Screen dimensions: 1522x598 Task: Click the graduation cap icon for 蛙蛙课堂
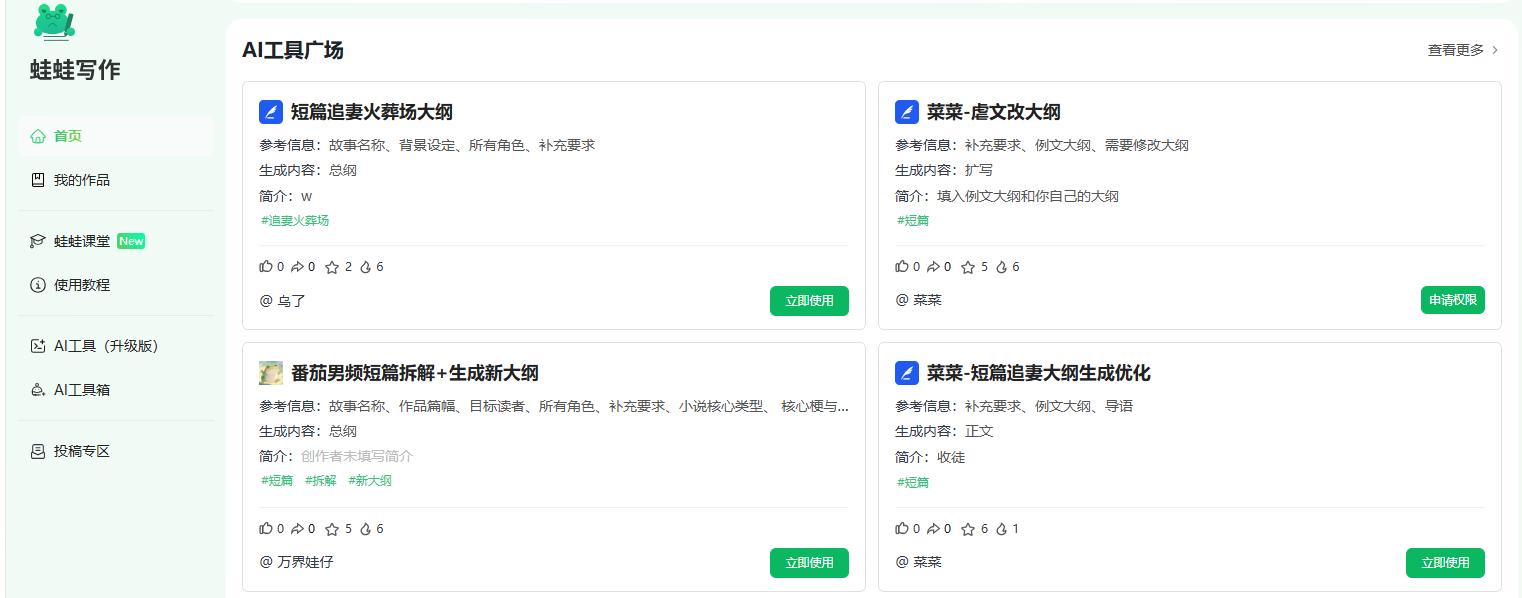tap(37, 241)
